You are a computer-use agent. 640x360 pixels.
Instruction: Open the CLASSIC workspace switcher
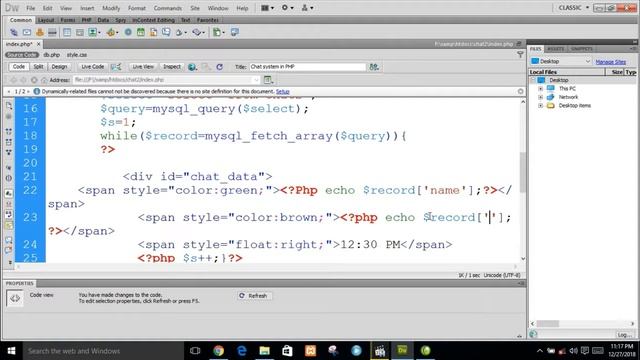pos(573,8)
